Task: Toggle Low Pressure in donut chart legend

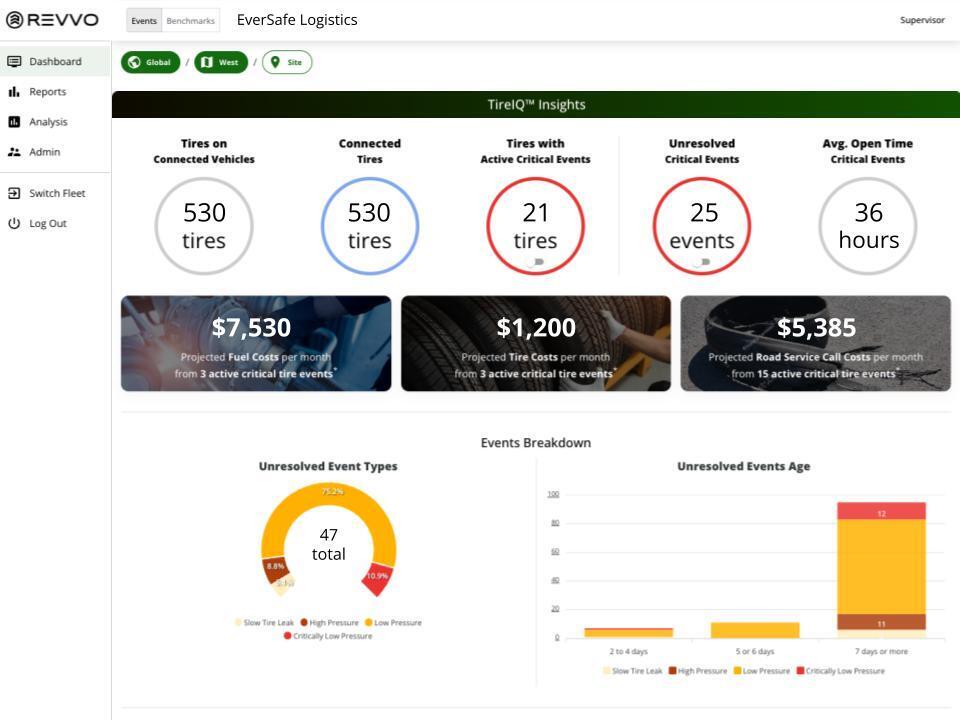Action: pos(397,623)
